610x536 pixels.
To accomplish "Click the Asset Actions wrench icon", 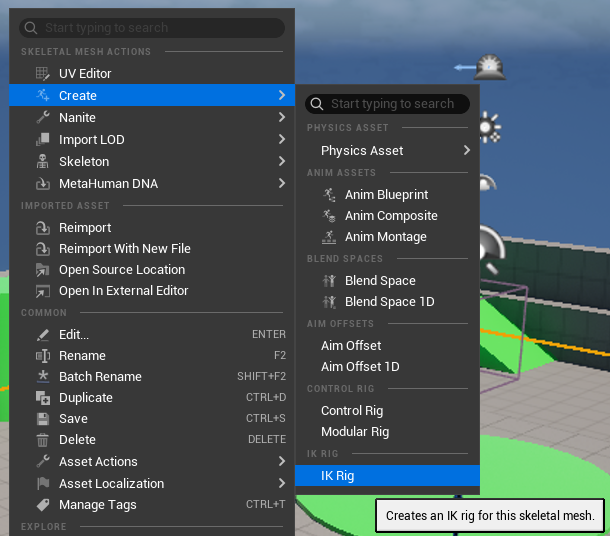I will point(42,461).
